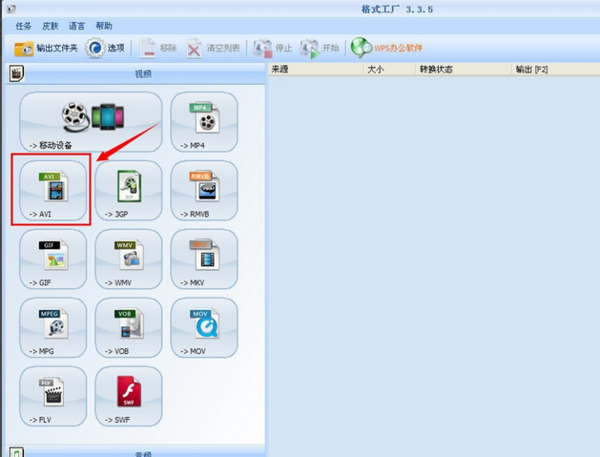Open the 任务 (Task) menu
600x457 pixels.
[x=24, y=25]
